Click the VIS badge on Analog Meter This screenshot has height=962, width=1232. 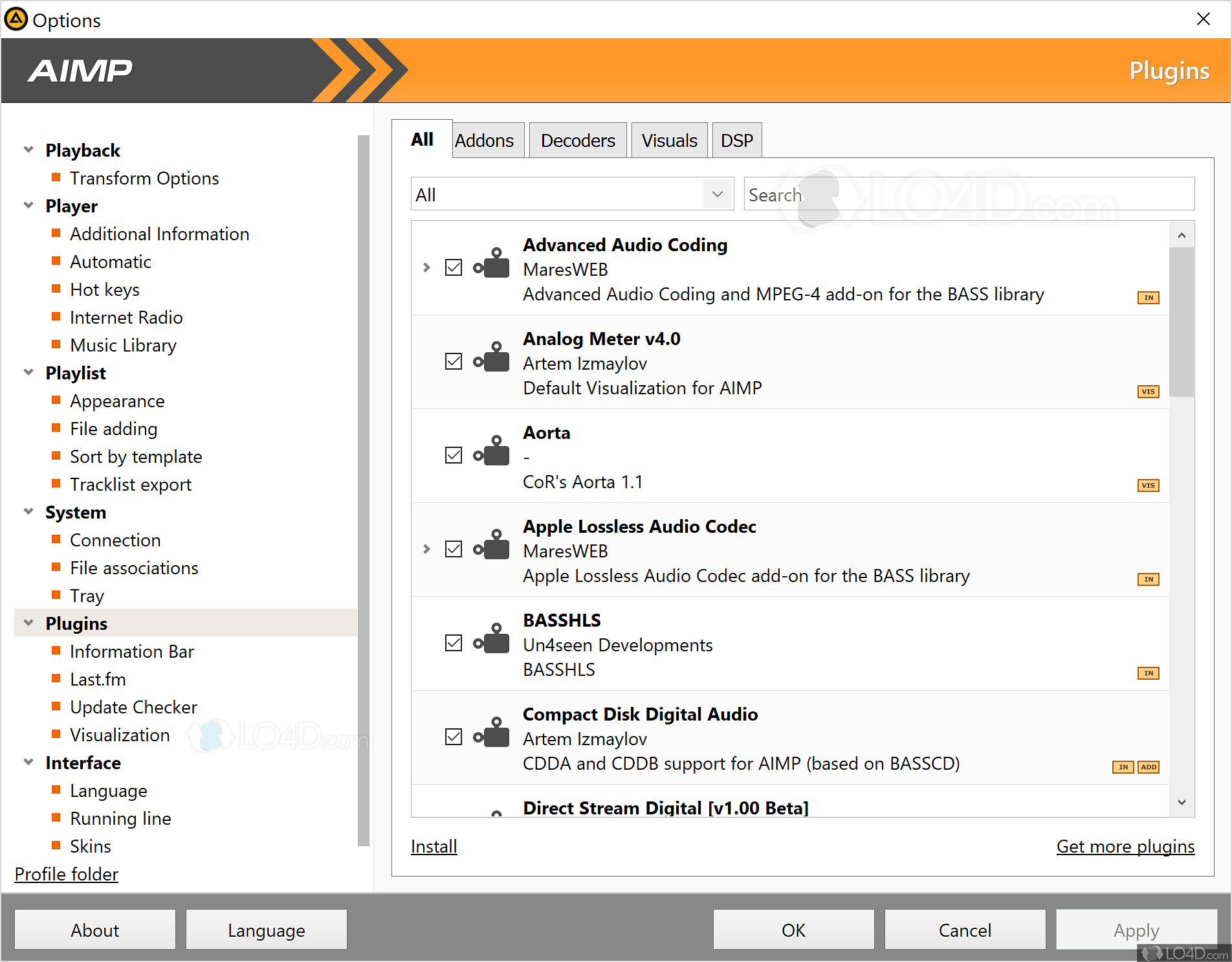click(x=1148, y=391)
